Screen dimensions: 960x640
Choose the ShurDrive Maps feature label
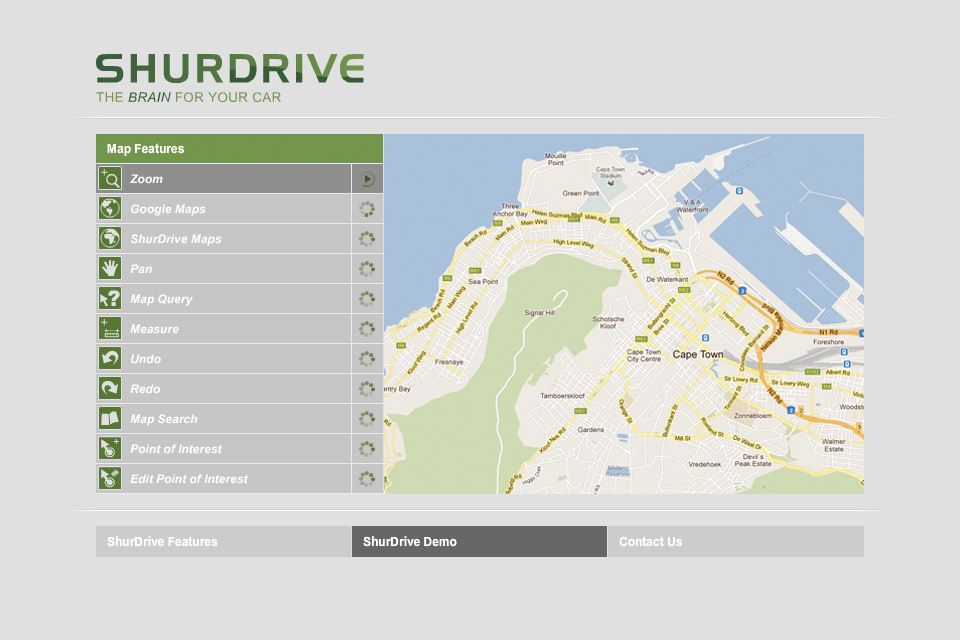(176, 239)
